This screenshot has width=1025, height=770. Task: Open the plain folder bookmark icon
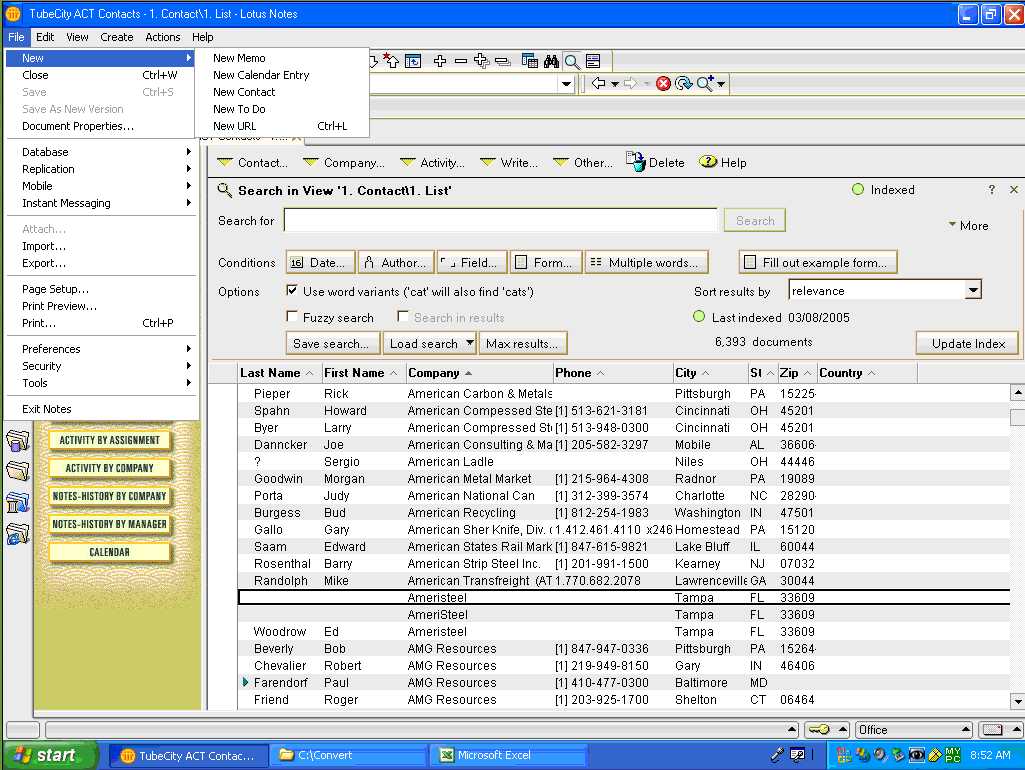(x=18, y=471)
